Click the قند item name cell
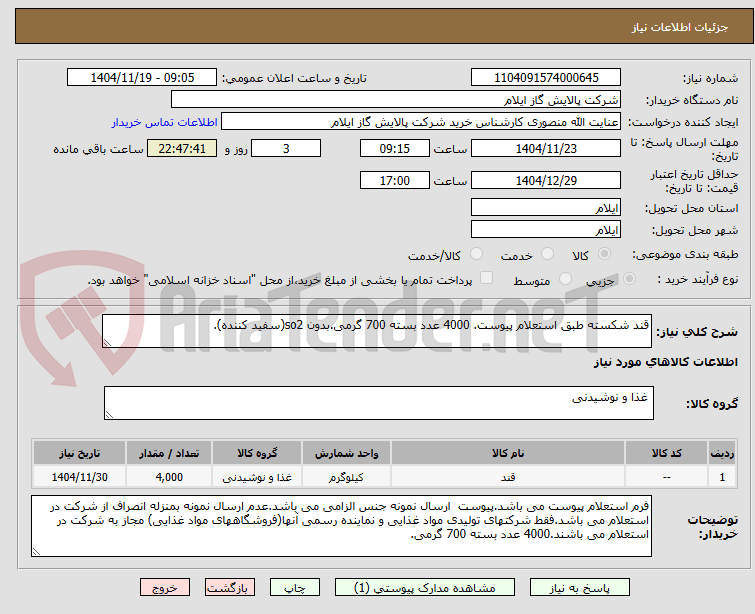The image size is (755, 614). point(508,477)
